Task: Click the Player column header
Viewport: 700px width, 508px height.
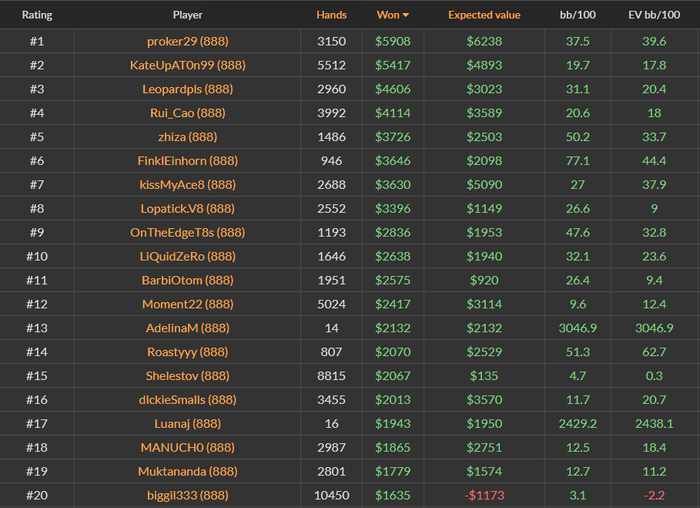Action: click(187, 16)
